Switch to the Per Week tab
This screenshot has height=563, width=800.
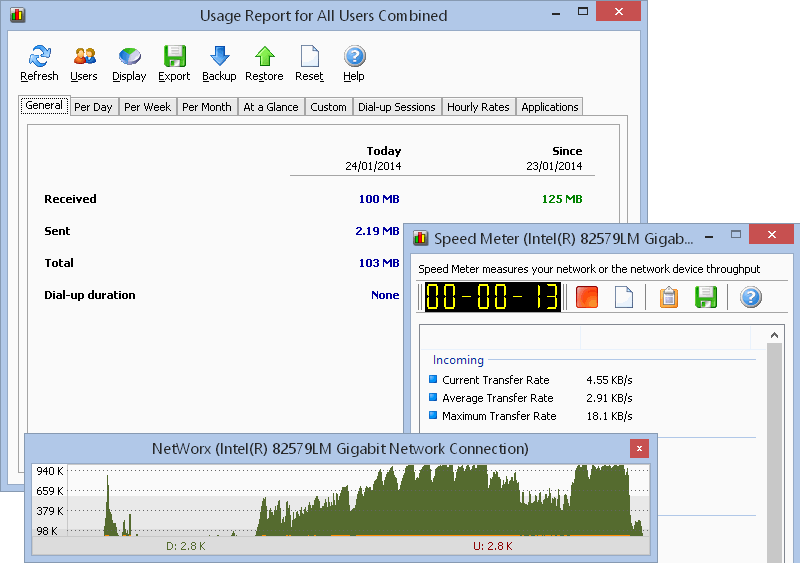pos(147,107)
